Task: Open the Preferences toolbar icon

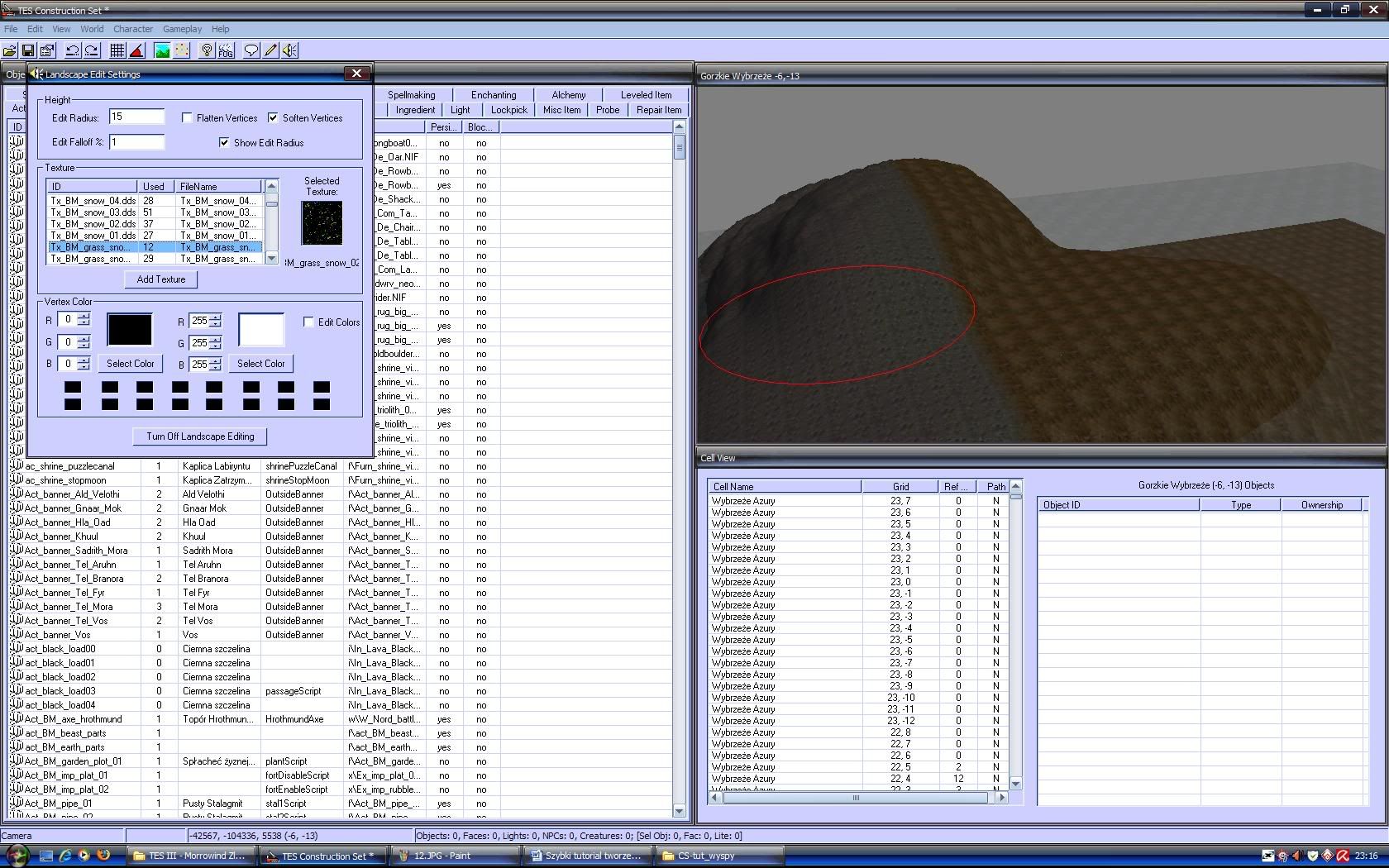Action: click(47, 50)
